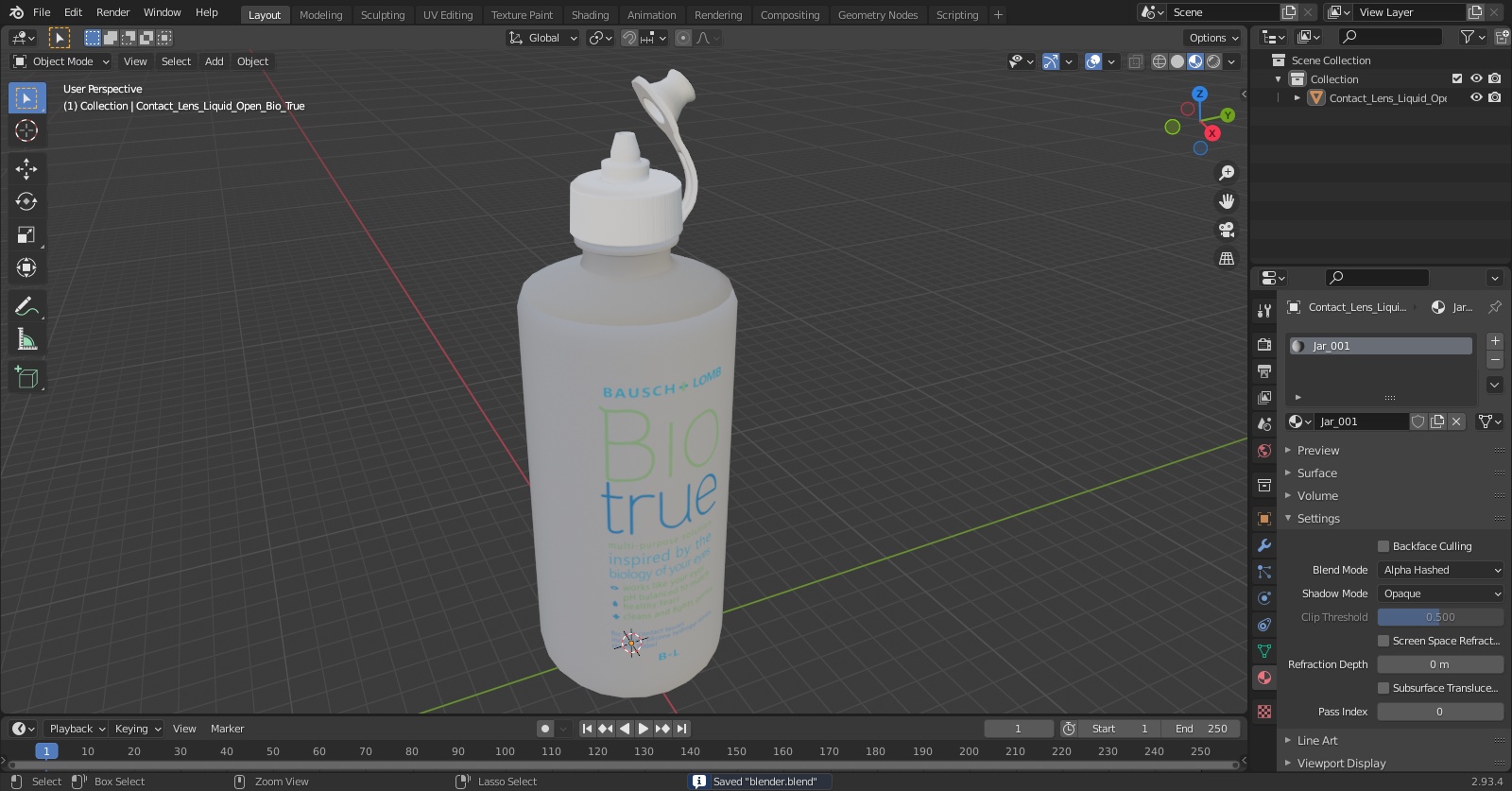The image size is (1512, 791).
Task: Hide Collection in viewport via eye icon
Action: (1476, 79)
